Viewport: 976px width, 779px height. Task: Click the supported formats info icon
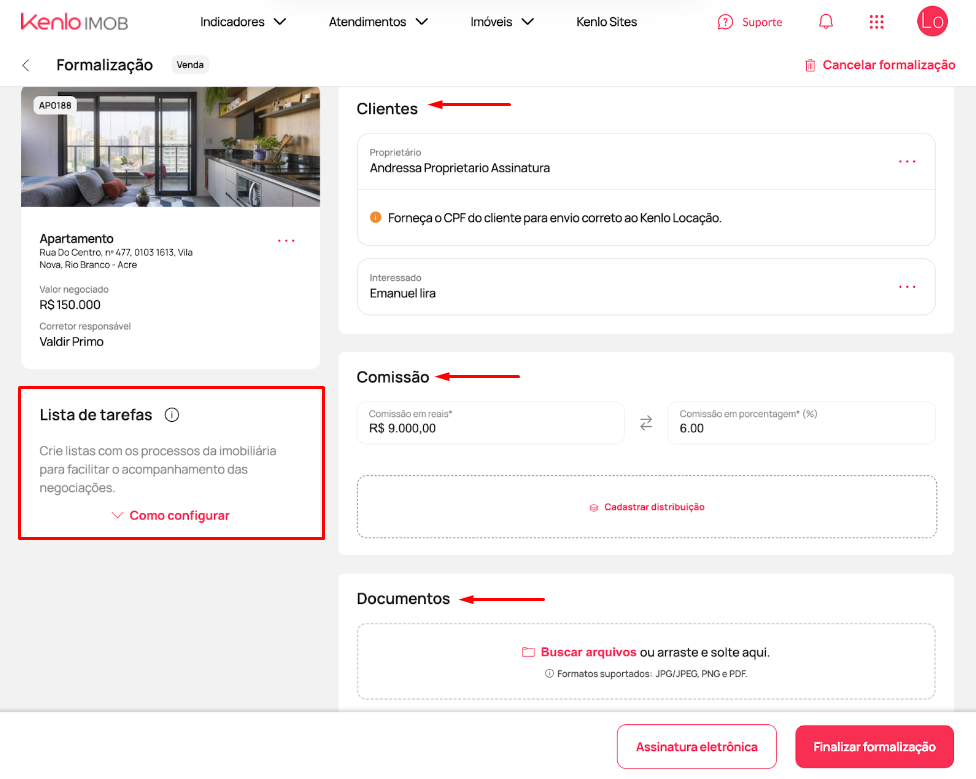pyautogui.click(x=549, y=673)
